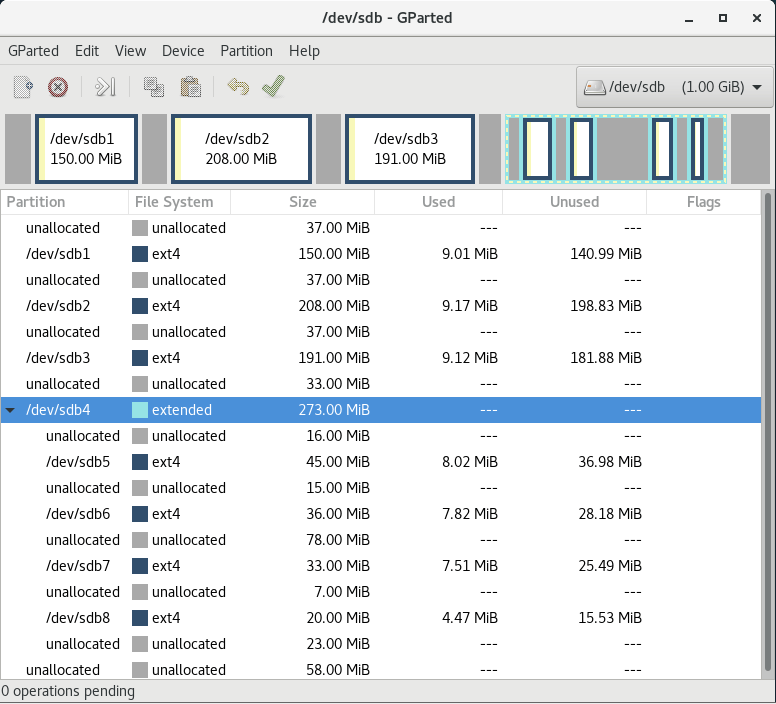
Task: Open the Help menu
Action: (304, 51)
